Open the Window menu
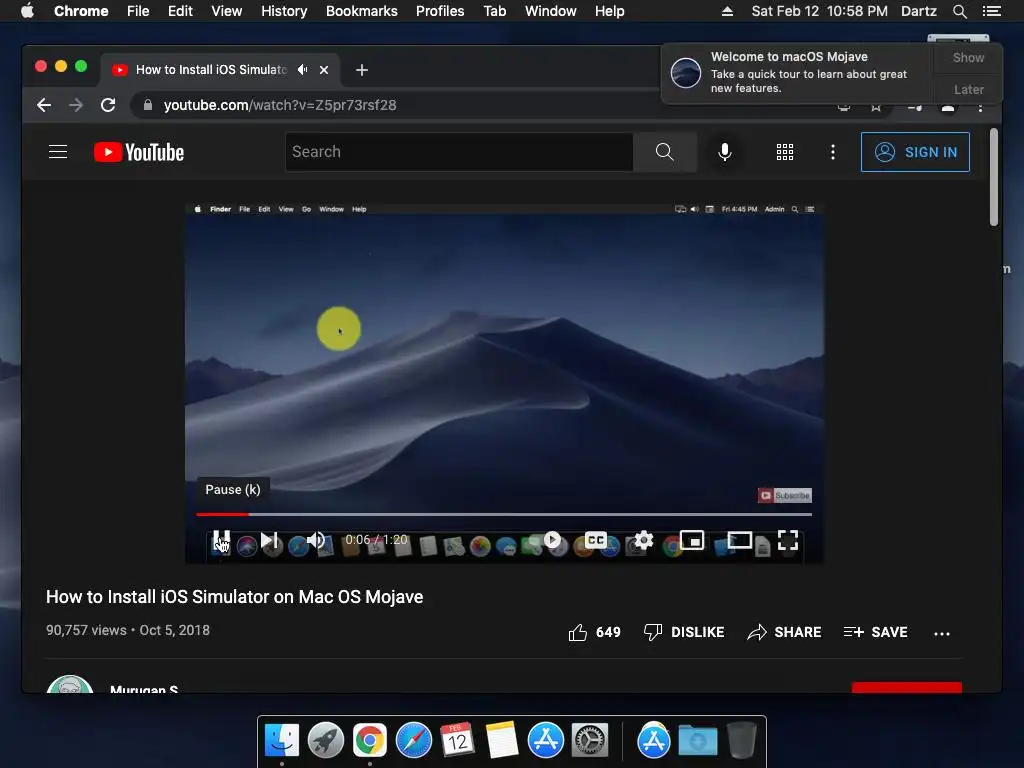1024x768 pixels. point(551,11)
